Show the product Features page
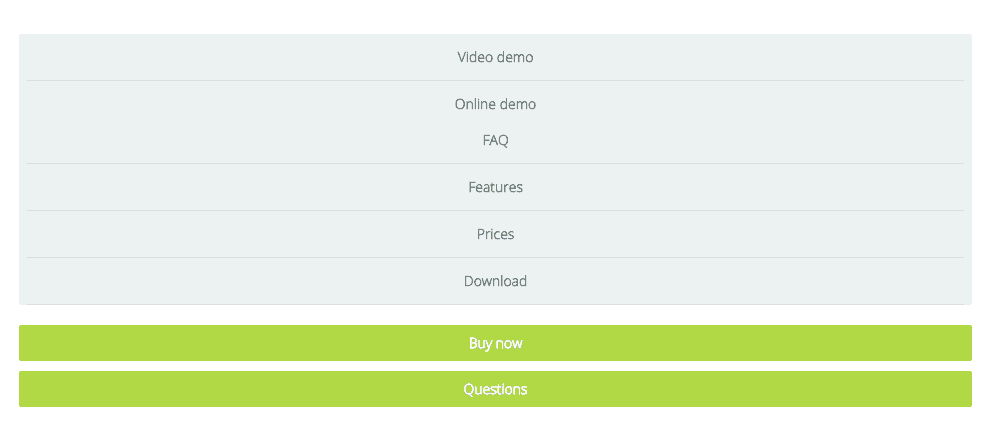This screenshot has height=421, width=1007. (495, 187)
